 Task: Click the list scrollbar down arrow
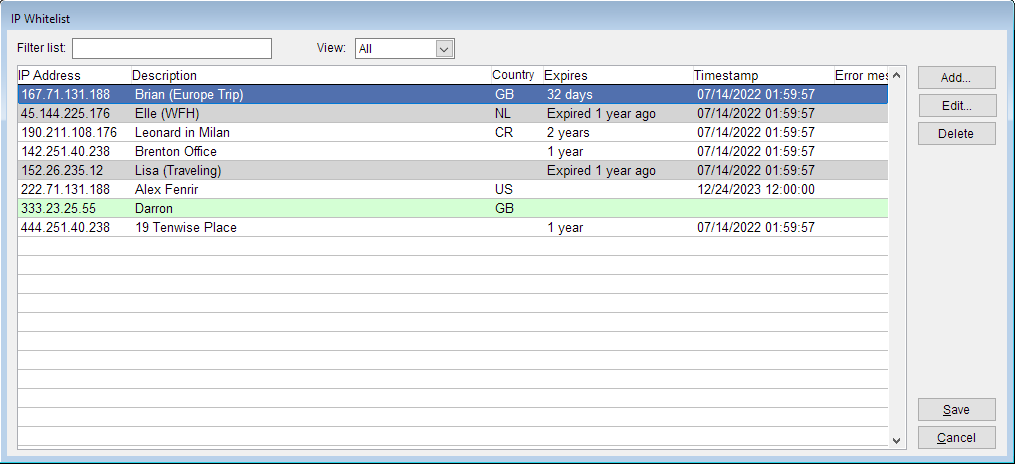click(x=896, y=440)
